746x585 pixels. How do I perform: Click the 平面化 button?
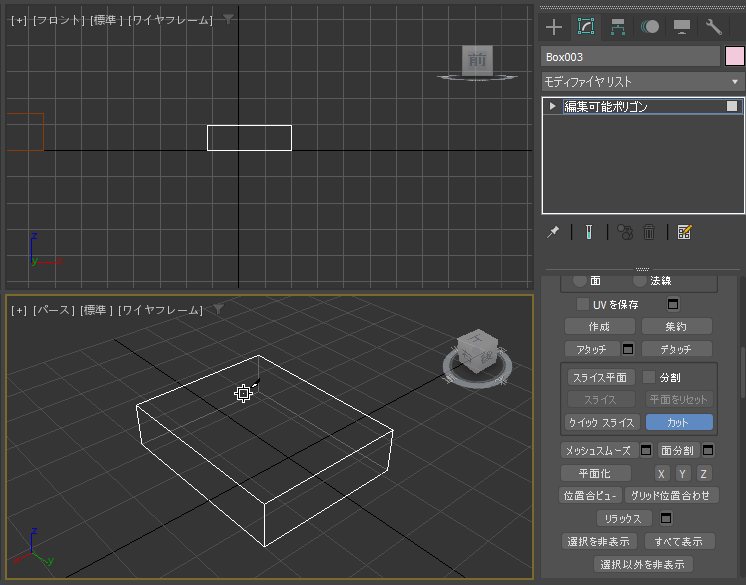[x=596, y=474]
